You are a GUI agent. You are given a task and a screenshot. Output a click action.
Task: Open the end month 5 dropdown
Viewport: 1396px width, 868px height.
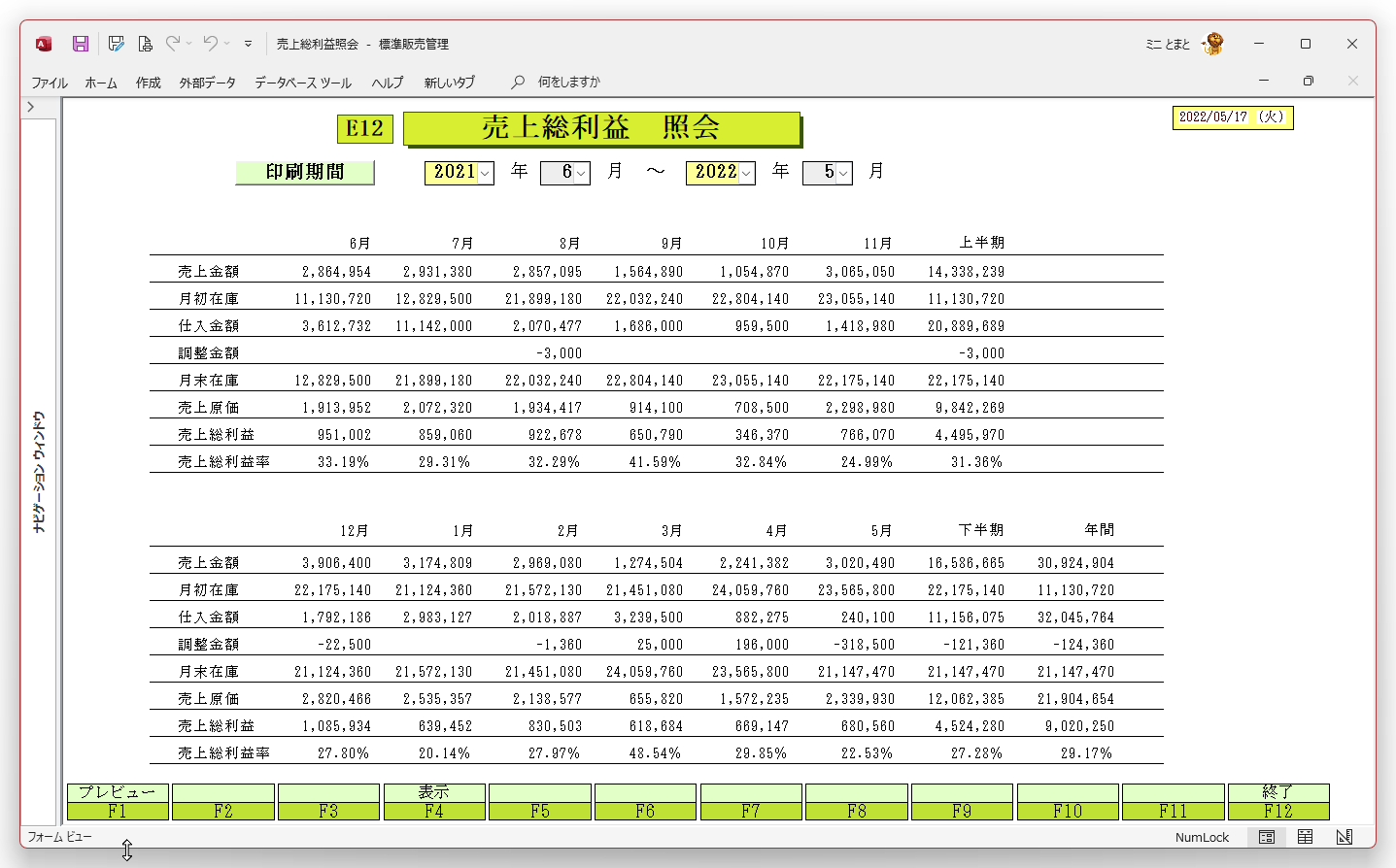click(843, 173)
